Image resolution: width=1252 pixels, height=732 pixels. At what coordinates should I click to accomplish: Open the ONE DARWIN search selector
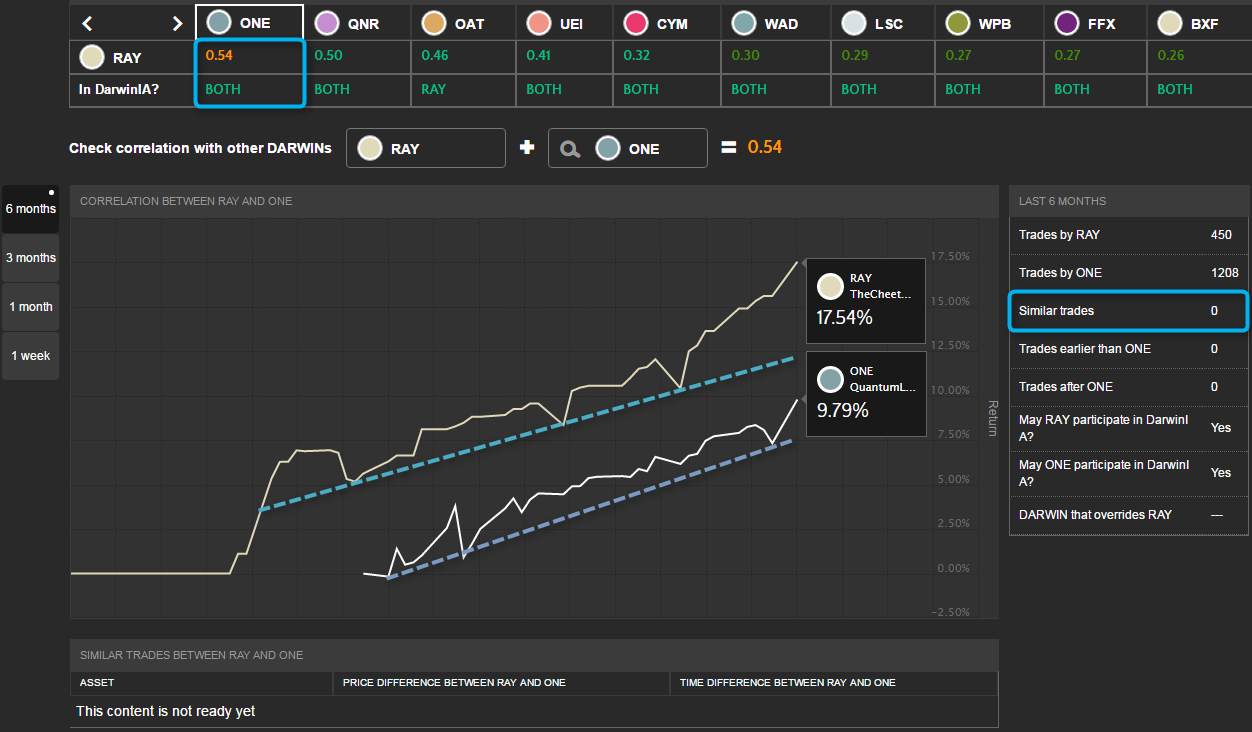(628, 148)
